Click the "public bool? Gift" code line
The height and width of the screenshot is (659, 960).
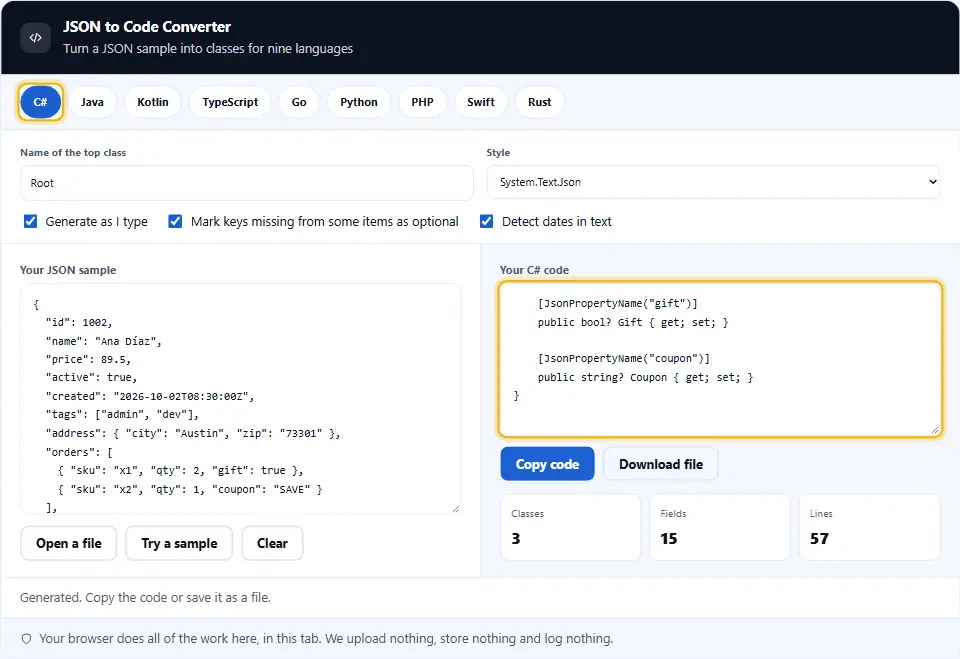[x=633, y=322]
